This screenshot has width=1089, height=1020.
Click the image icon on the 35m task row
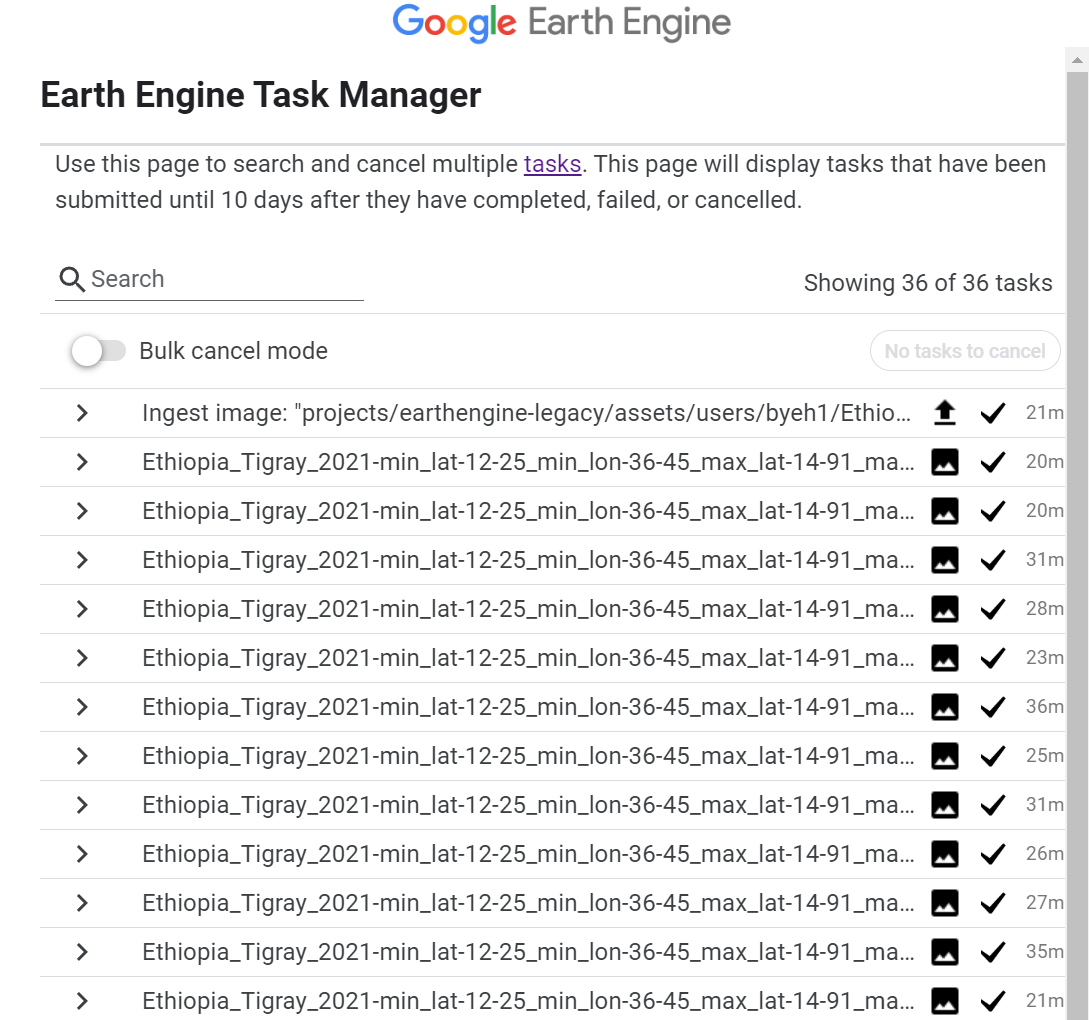click(x=945, y=951)
